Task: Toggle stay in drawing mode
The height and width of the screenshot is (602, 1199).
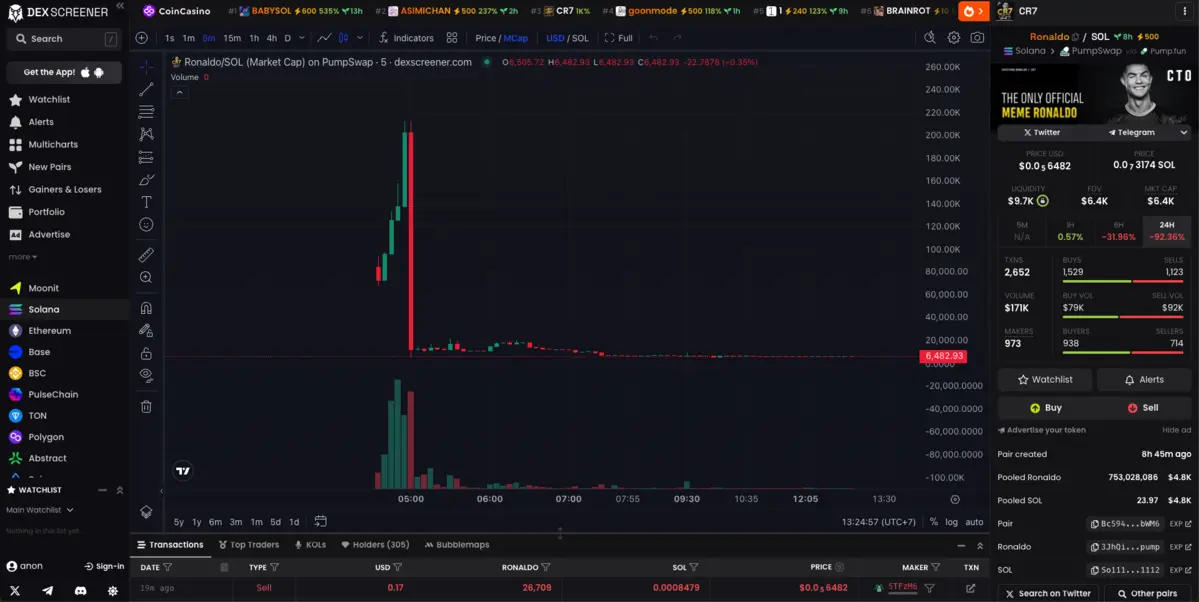Action: pyautogui.click(x=146, y=330)
